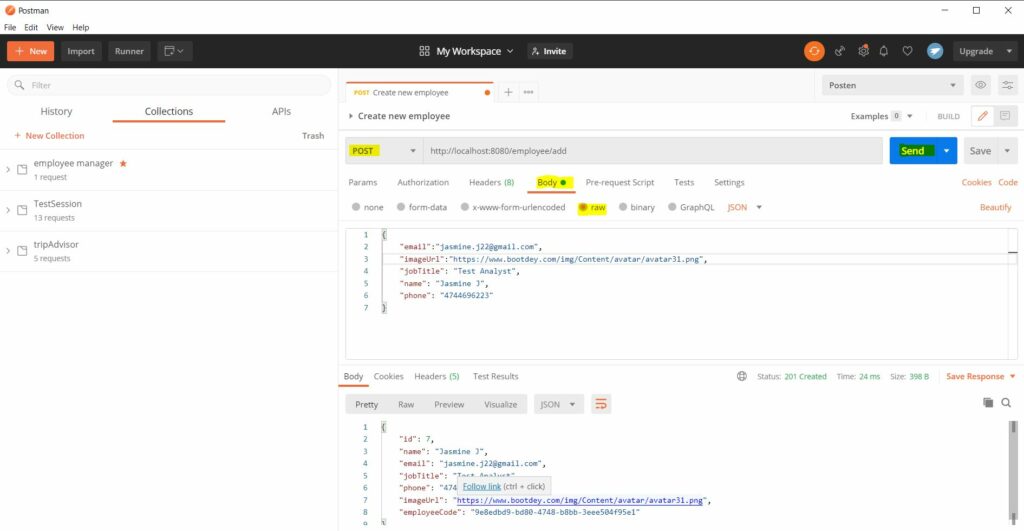Open the JSON body format dropdown
This screenshot has height=531, width=1024.
tap(745, 207)
